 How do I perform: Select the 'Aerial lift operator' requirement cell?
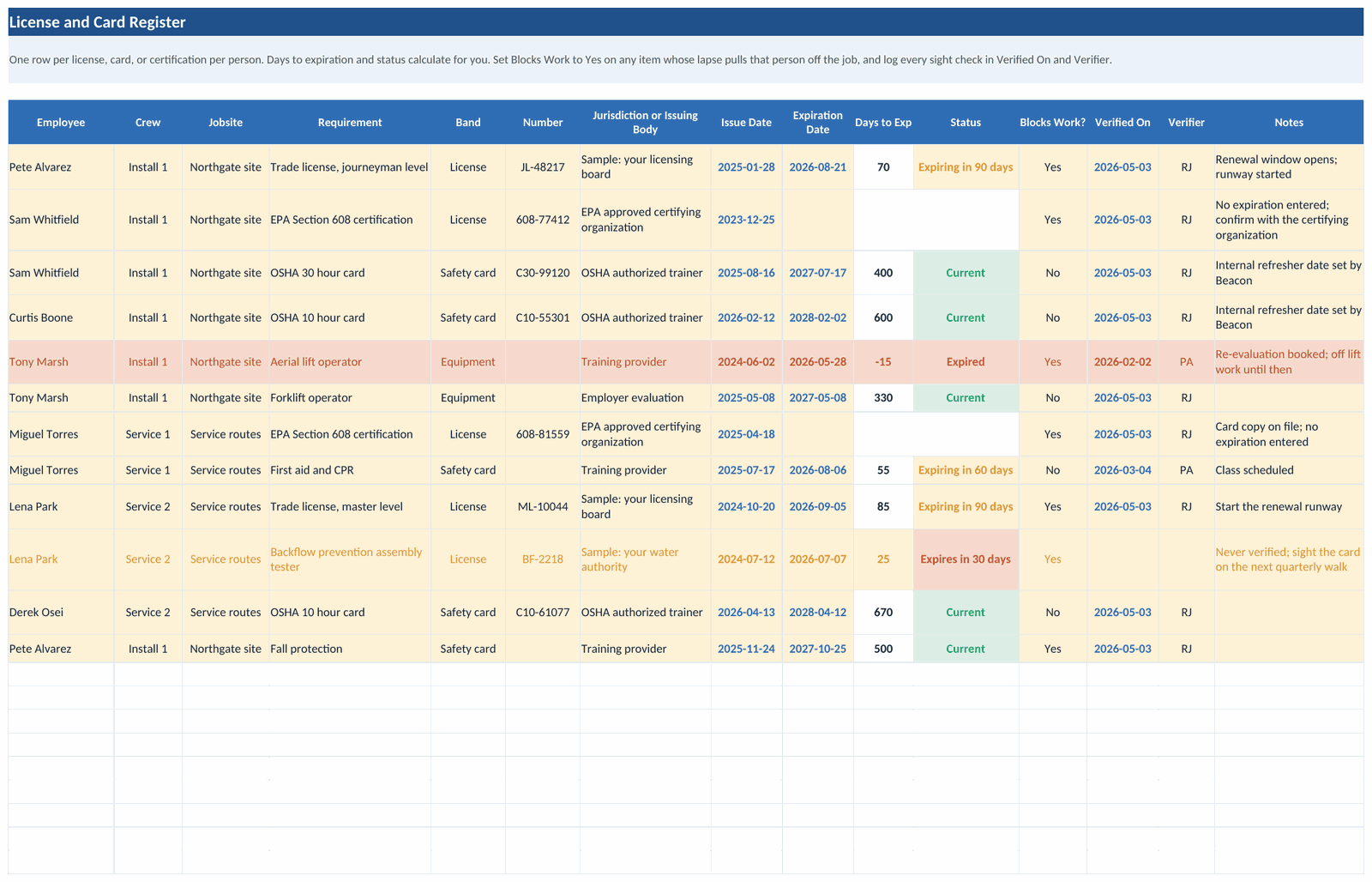click(350, 362)
